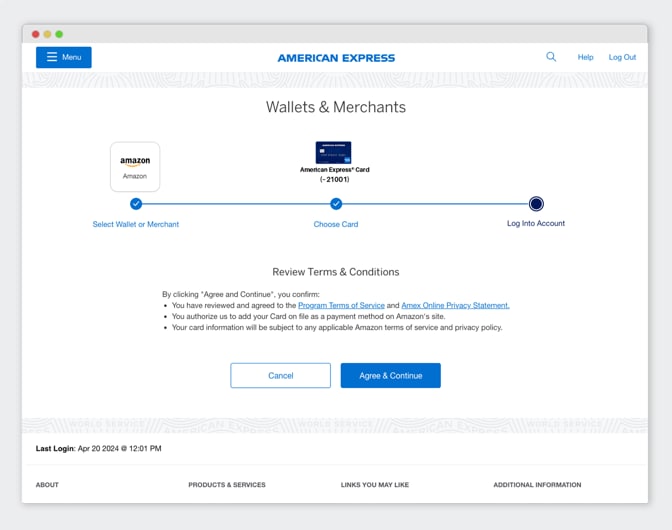The image size is (672, 530).
Task: Click the yellow minimize window dot
Action: (x=48, y=34)
